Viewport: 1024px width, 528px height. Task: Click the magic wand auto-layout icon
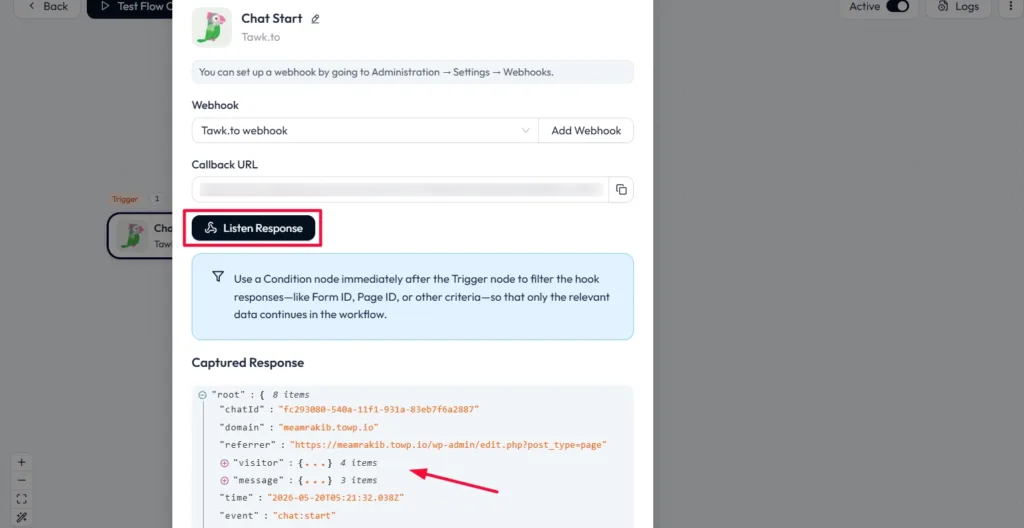pos(22,517)
